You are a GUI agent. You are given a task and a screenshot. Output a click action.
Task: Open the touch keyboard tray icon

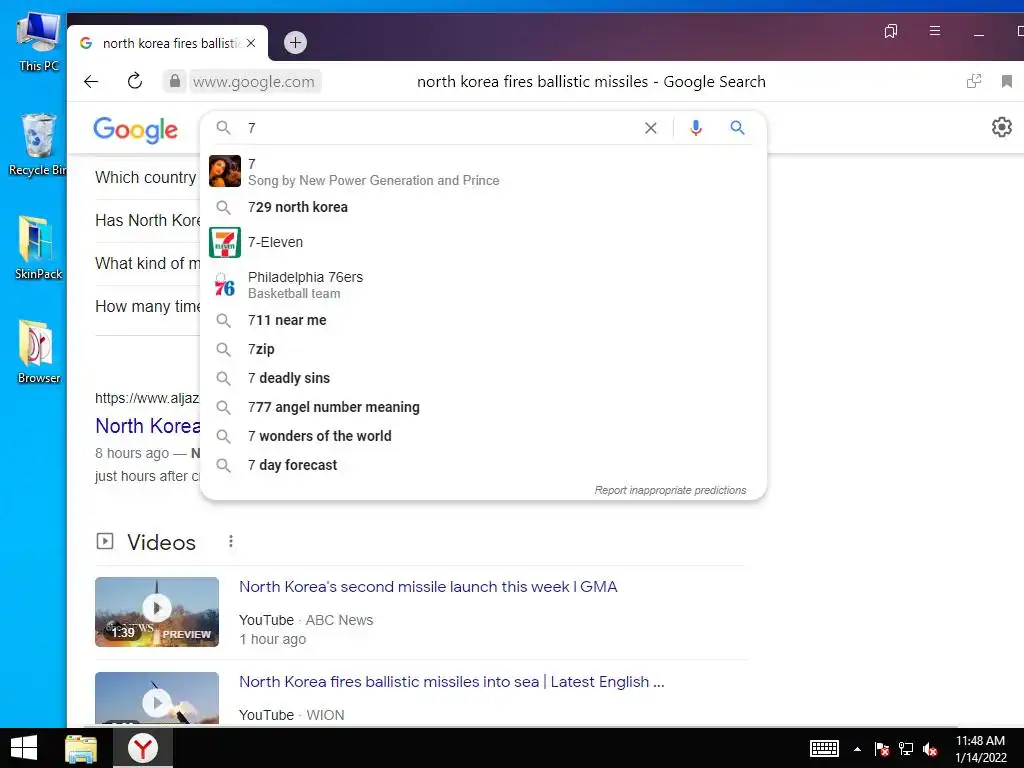coord(824,748)
